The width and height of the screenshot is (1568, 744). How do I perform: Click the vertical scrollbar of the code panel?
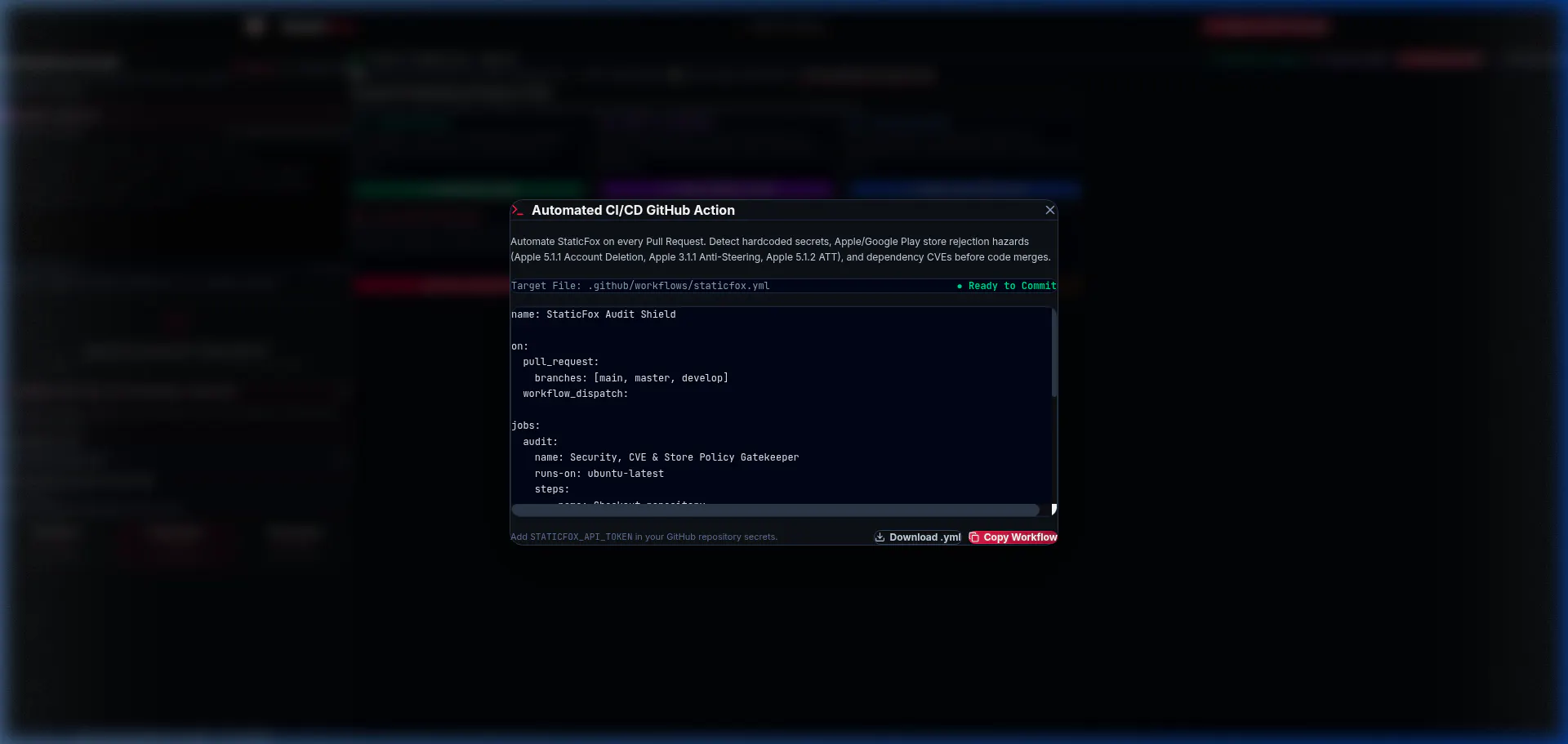tap(1054, 353)
